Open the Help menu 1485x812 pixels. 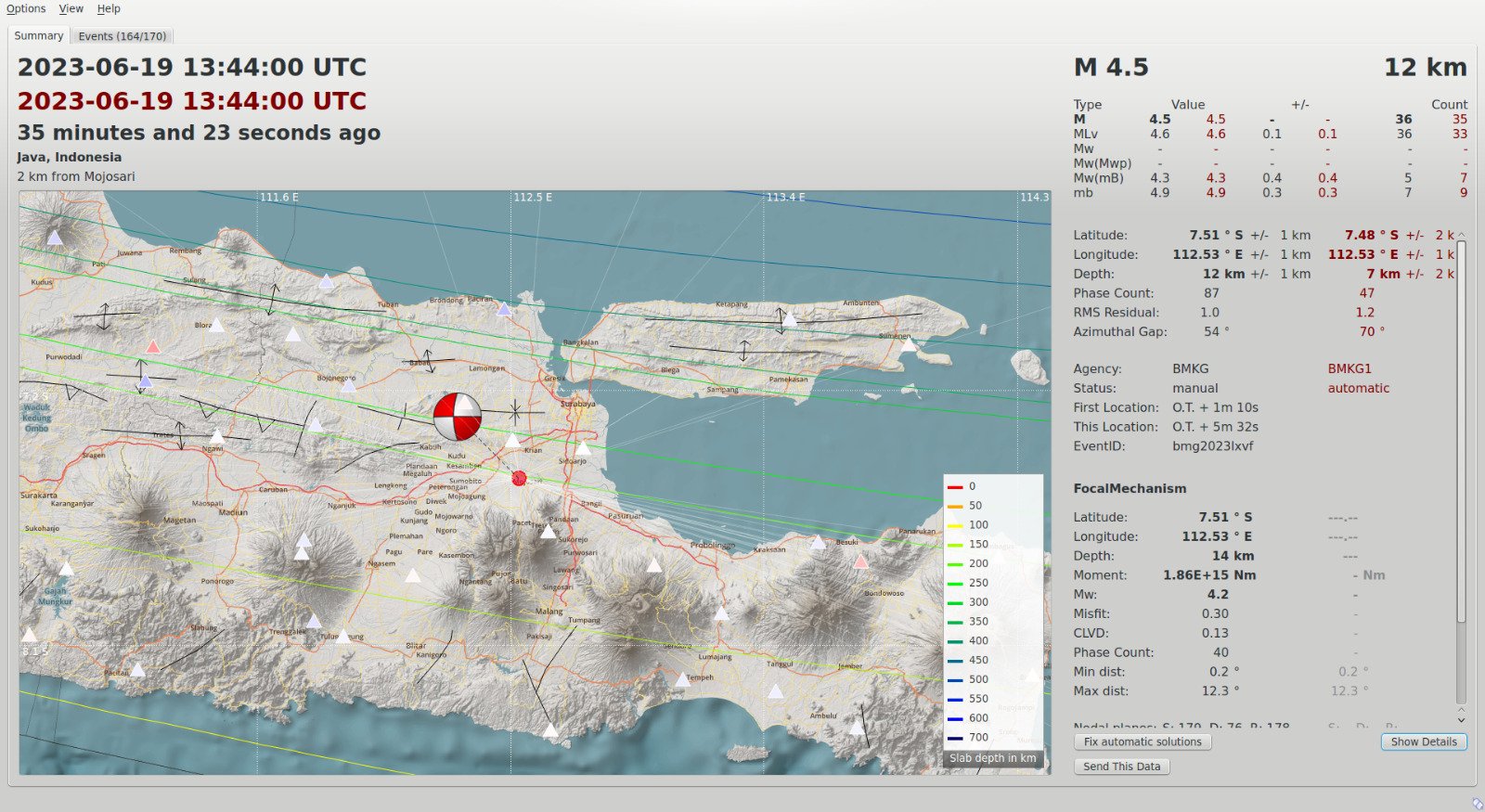[x=109, y=8]
